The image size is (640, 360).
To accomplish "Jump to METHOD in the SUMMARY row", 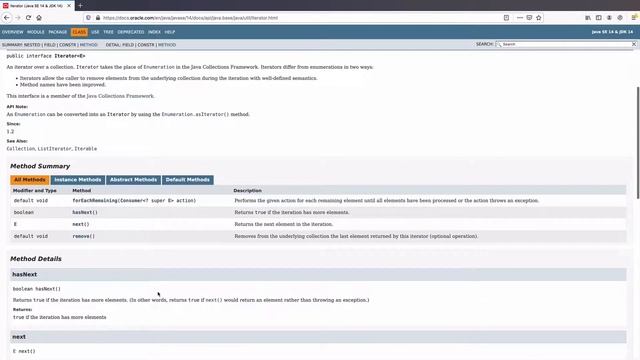I will [x=89, y=45].
